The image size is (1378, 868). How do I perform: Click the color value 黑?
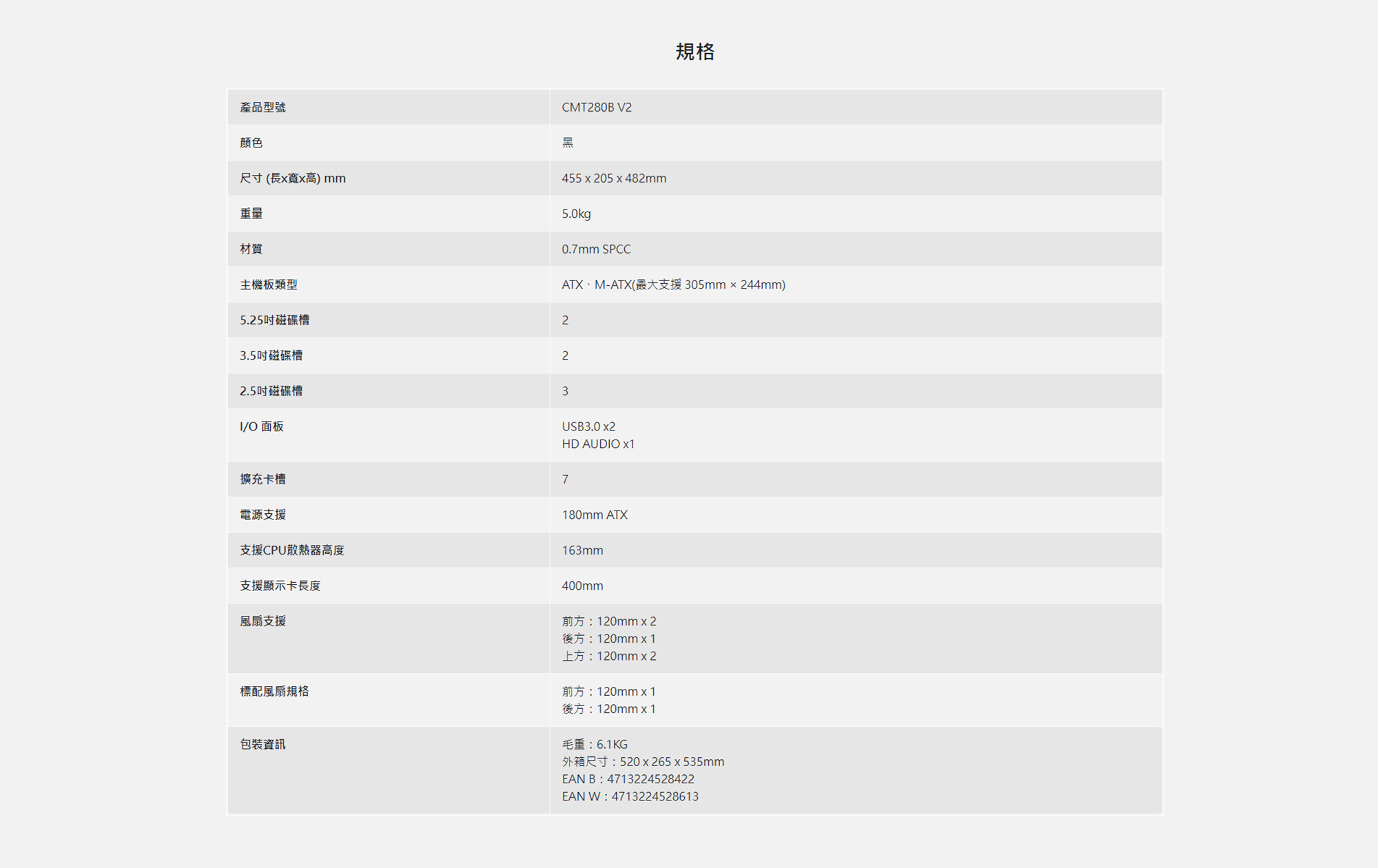click(568, 143)
